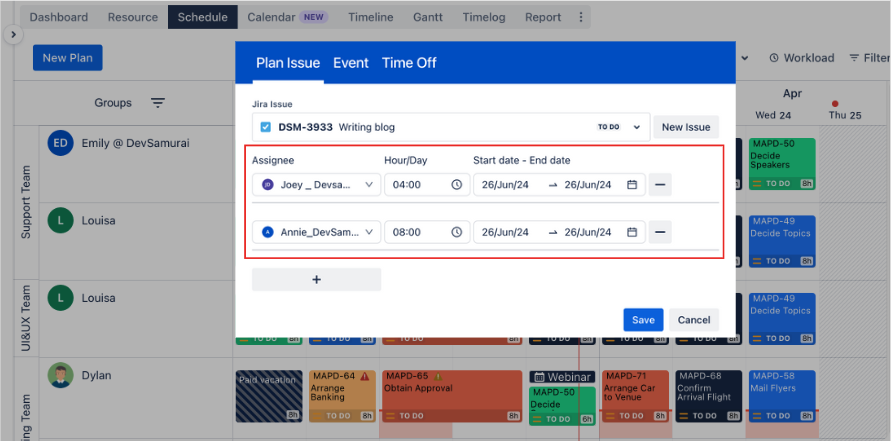This screenshot has width=891, height=441.
Task: Open calendar picker icon in Joey's date row
Action: click(x=632, y=185)
